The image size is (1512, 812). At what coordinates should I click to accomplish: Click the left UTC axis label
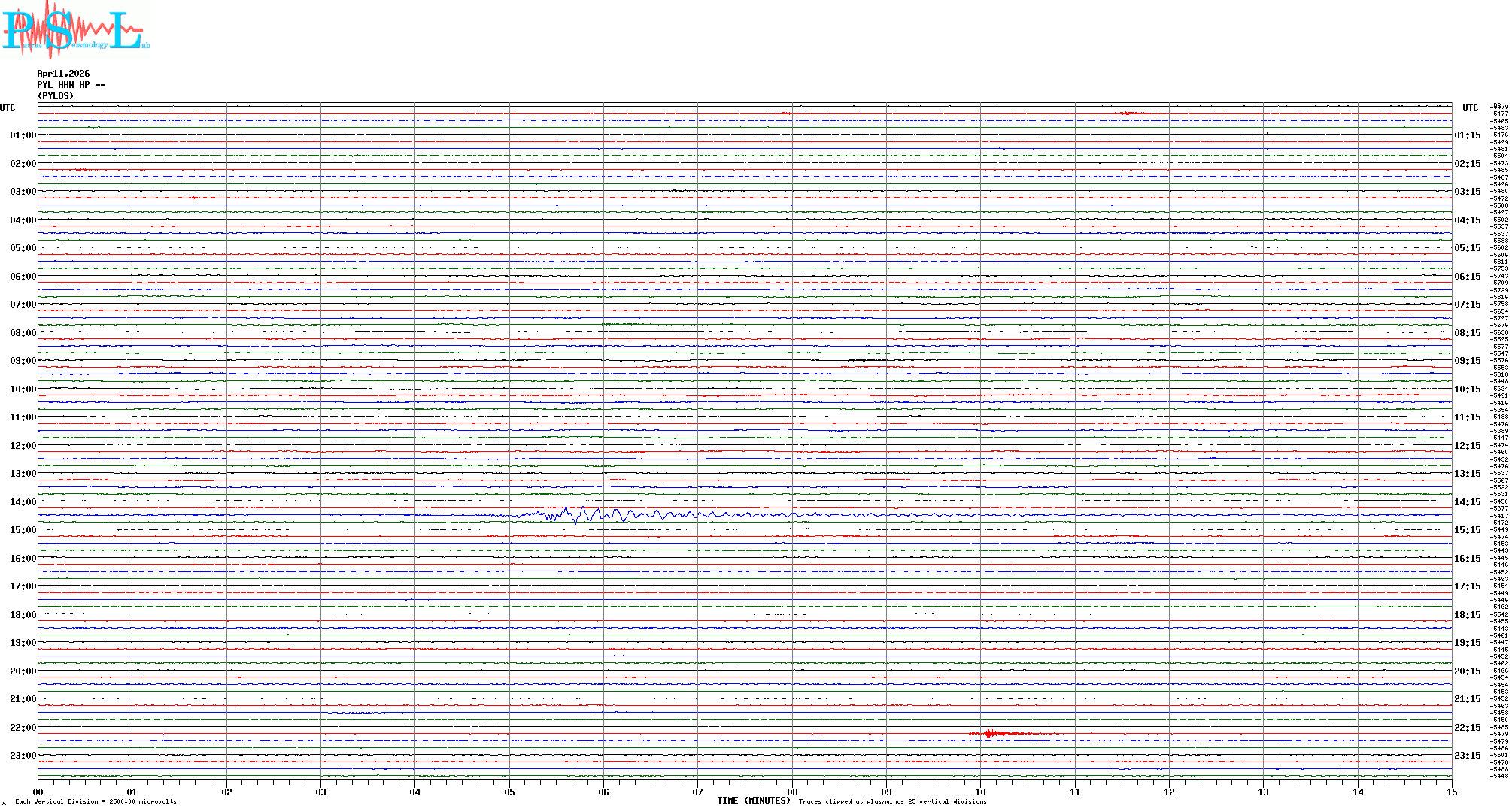[8, 108]
